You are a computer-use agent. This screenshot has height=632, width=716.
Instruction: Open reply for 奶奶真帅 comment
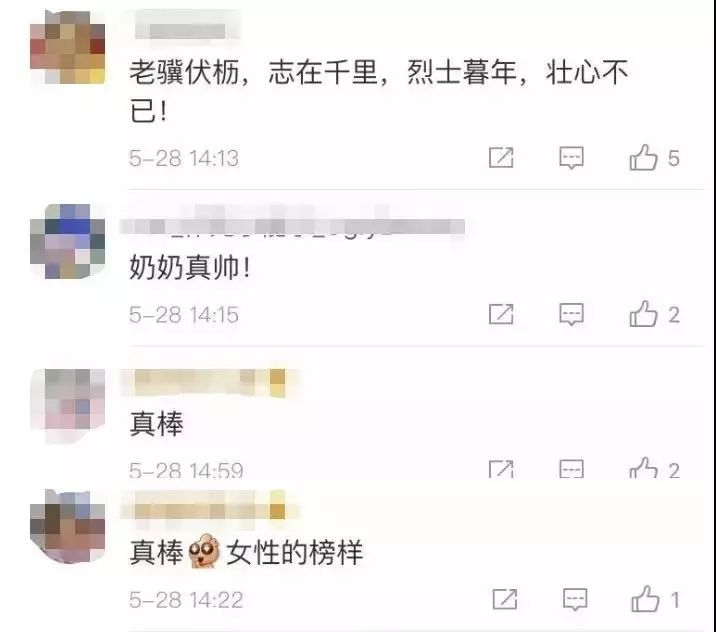(x=571, y=315)
